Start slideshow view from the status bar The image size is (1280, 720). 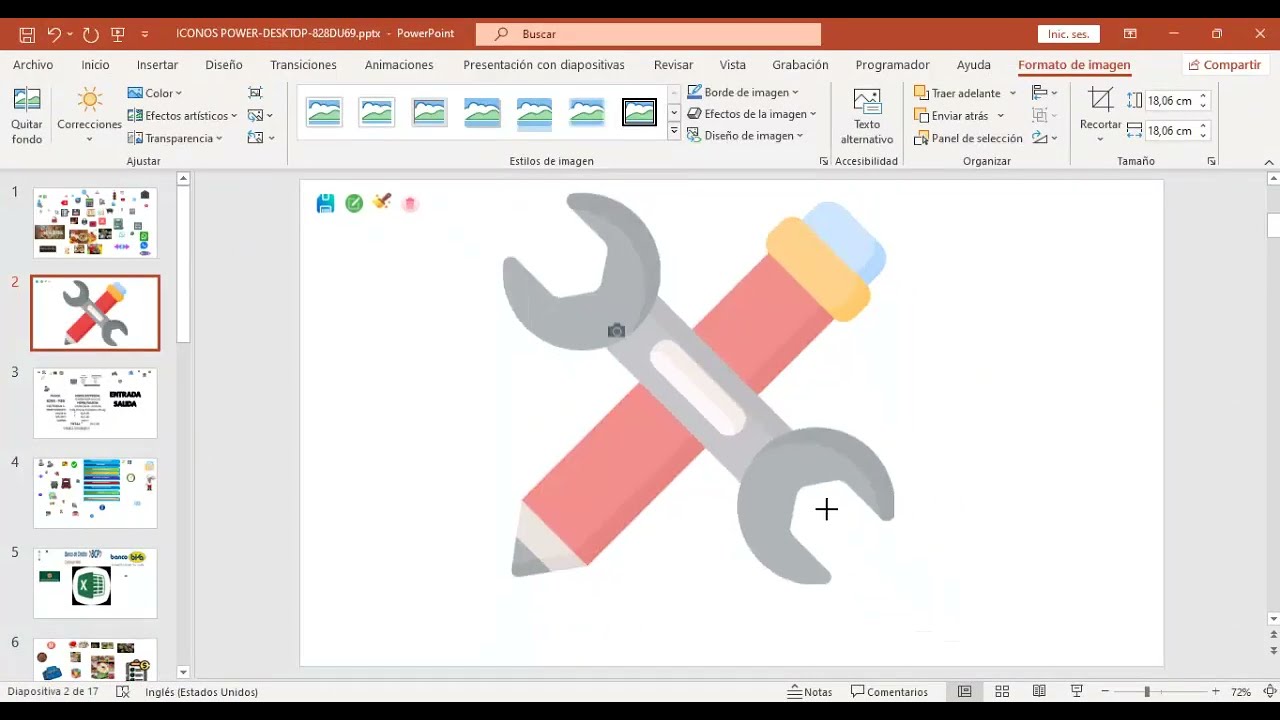coord(1077,692)
